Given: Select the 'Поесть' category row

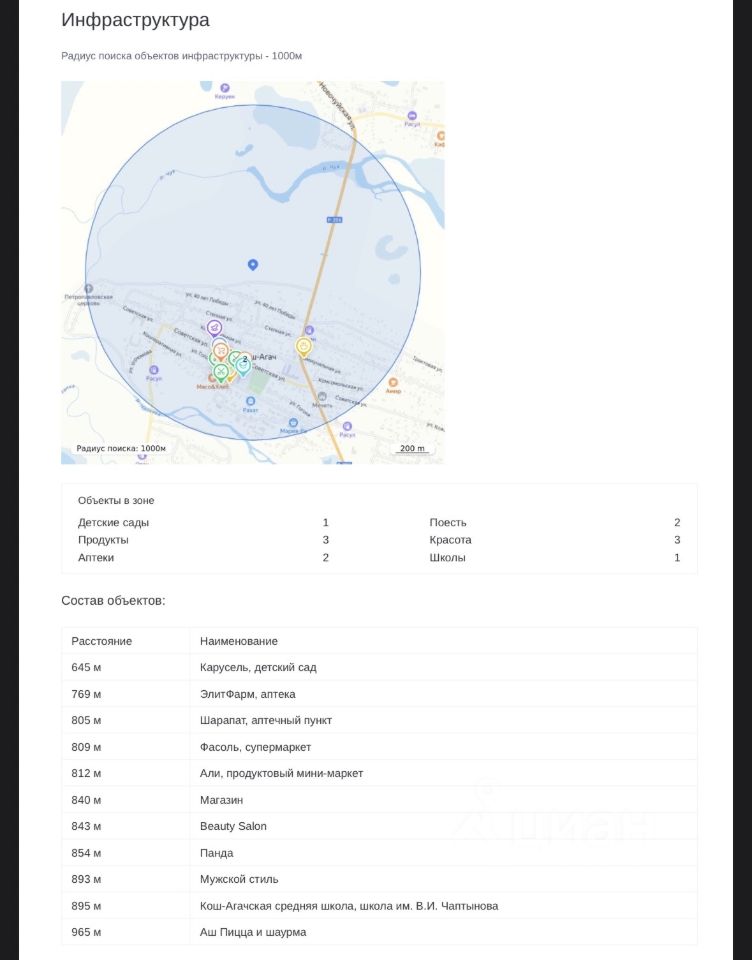Looking at the screenshot, I should click(555, 522).
